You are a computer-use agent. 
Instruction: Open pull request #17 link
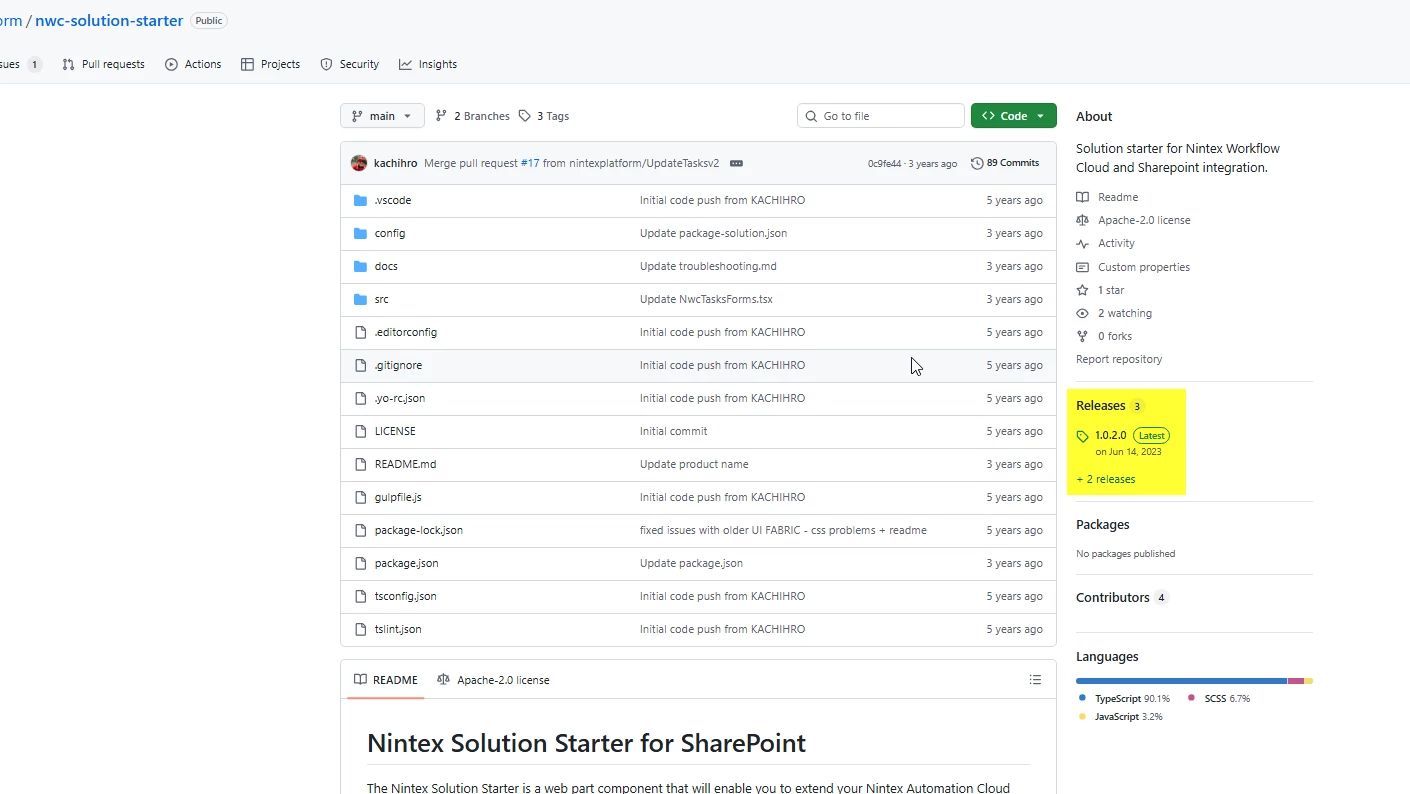pyautogui.click(x=530, y=163)
